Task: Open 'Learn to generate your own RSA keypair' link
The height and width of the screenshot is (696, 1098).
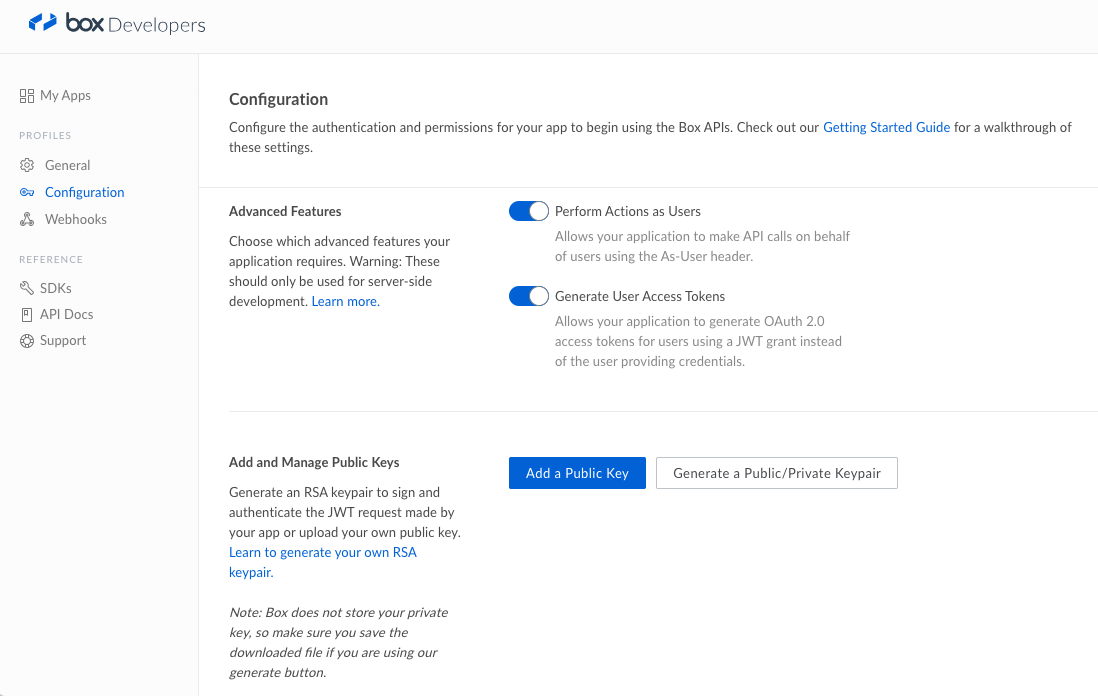Action: [322, 553]
